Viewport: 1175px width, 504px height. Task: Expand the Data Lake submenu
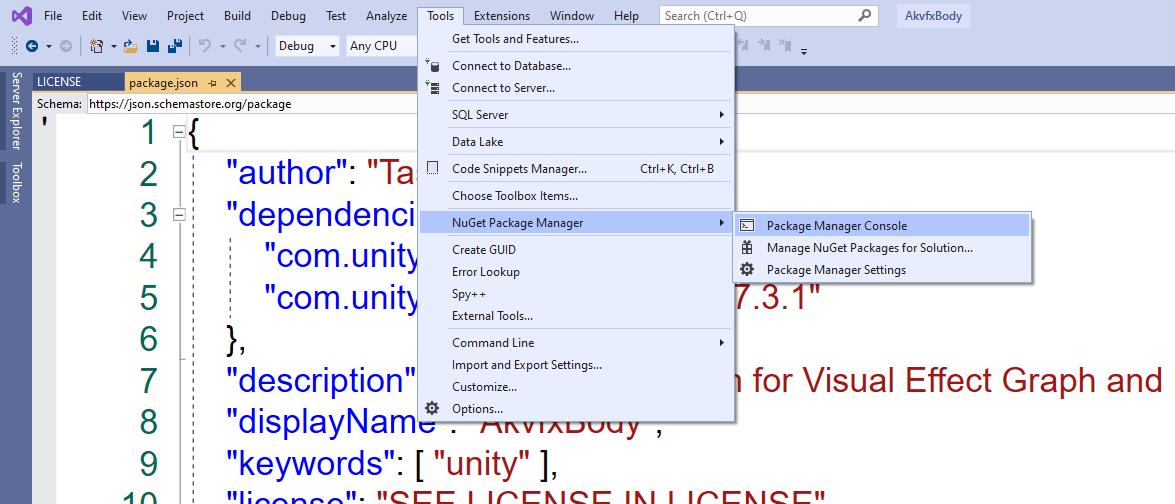coord(576,142)
